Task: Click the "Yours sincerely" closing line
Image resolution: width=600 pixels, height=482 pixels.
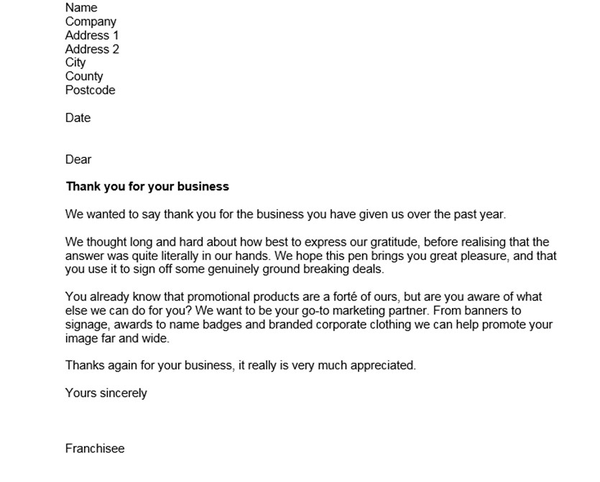Action: click(106, 393)
